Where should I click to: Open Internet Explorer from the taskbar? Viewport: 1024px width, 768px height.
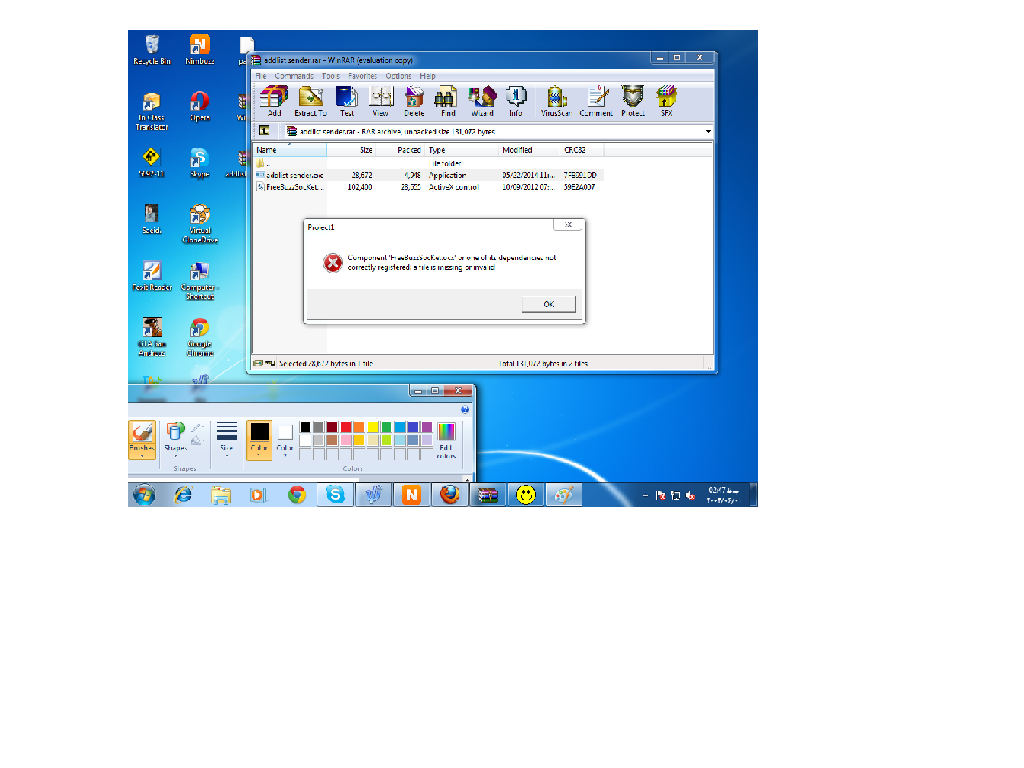[184, 495]
